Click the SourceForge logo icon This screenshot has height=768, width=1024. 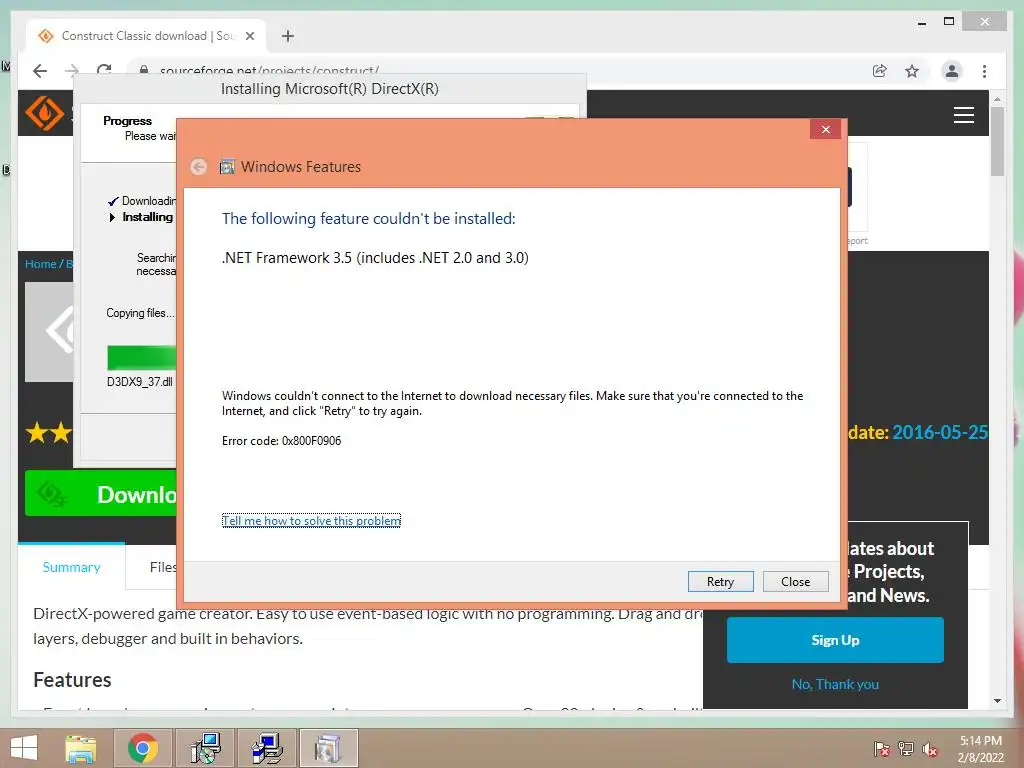pos(44,113)
